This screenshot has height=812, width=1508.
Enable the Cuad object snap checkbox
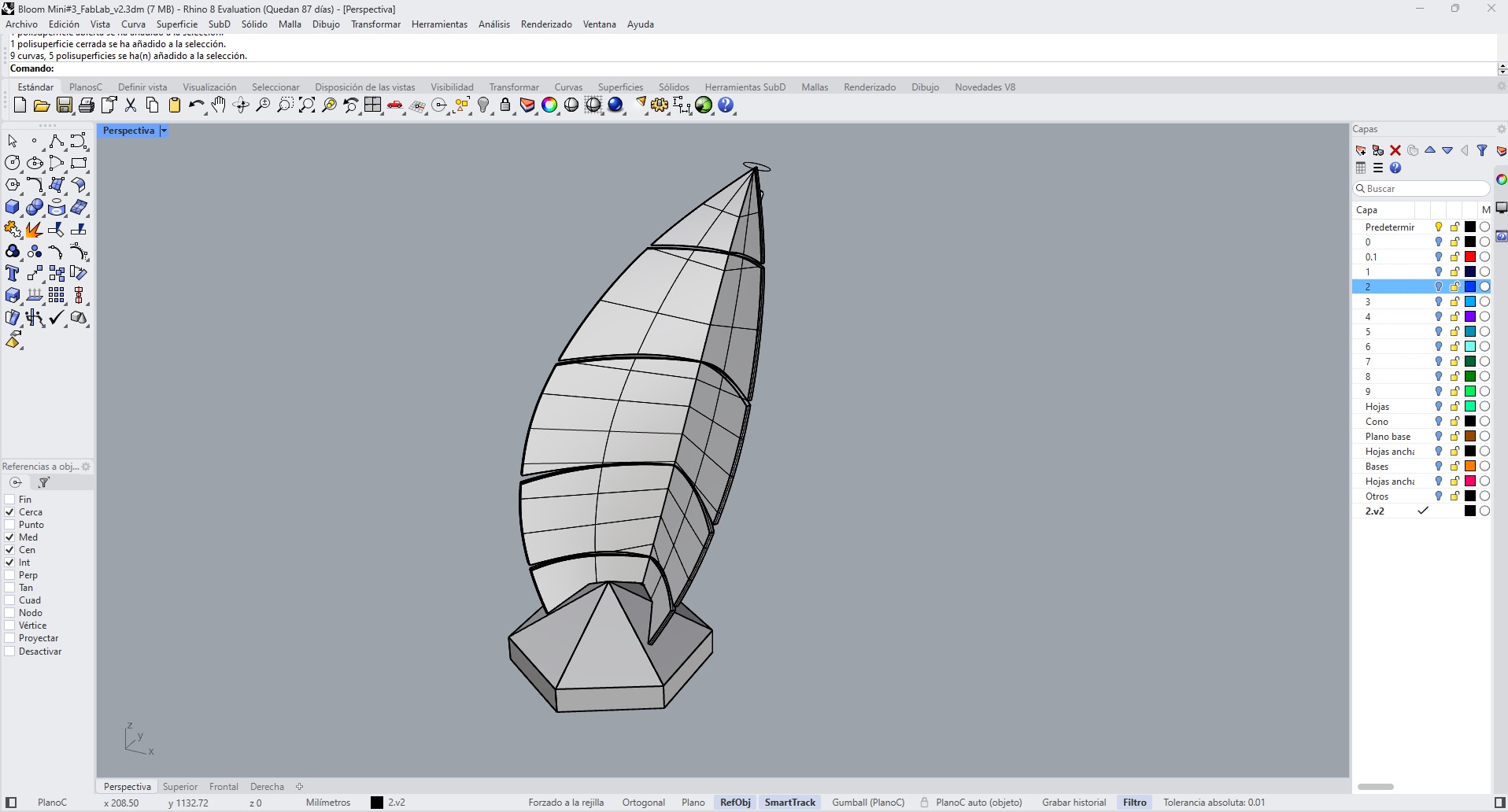[x=9, y=600]
